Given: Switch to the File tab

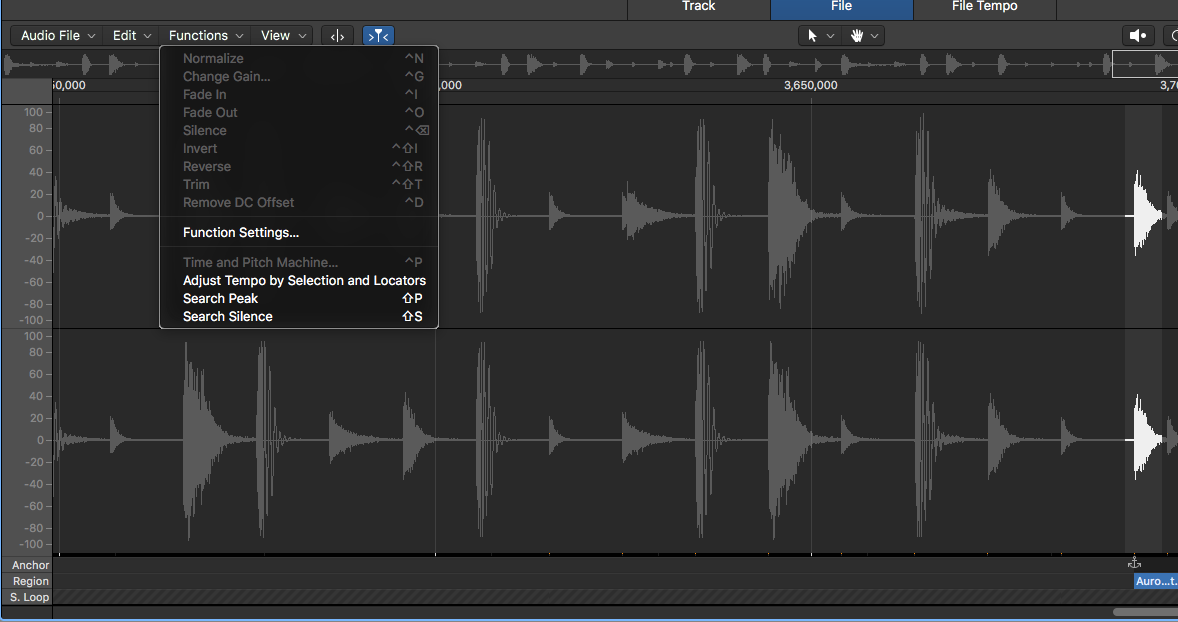Looking at the screenshot, I should coord(841,7).
